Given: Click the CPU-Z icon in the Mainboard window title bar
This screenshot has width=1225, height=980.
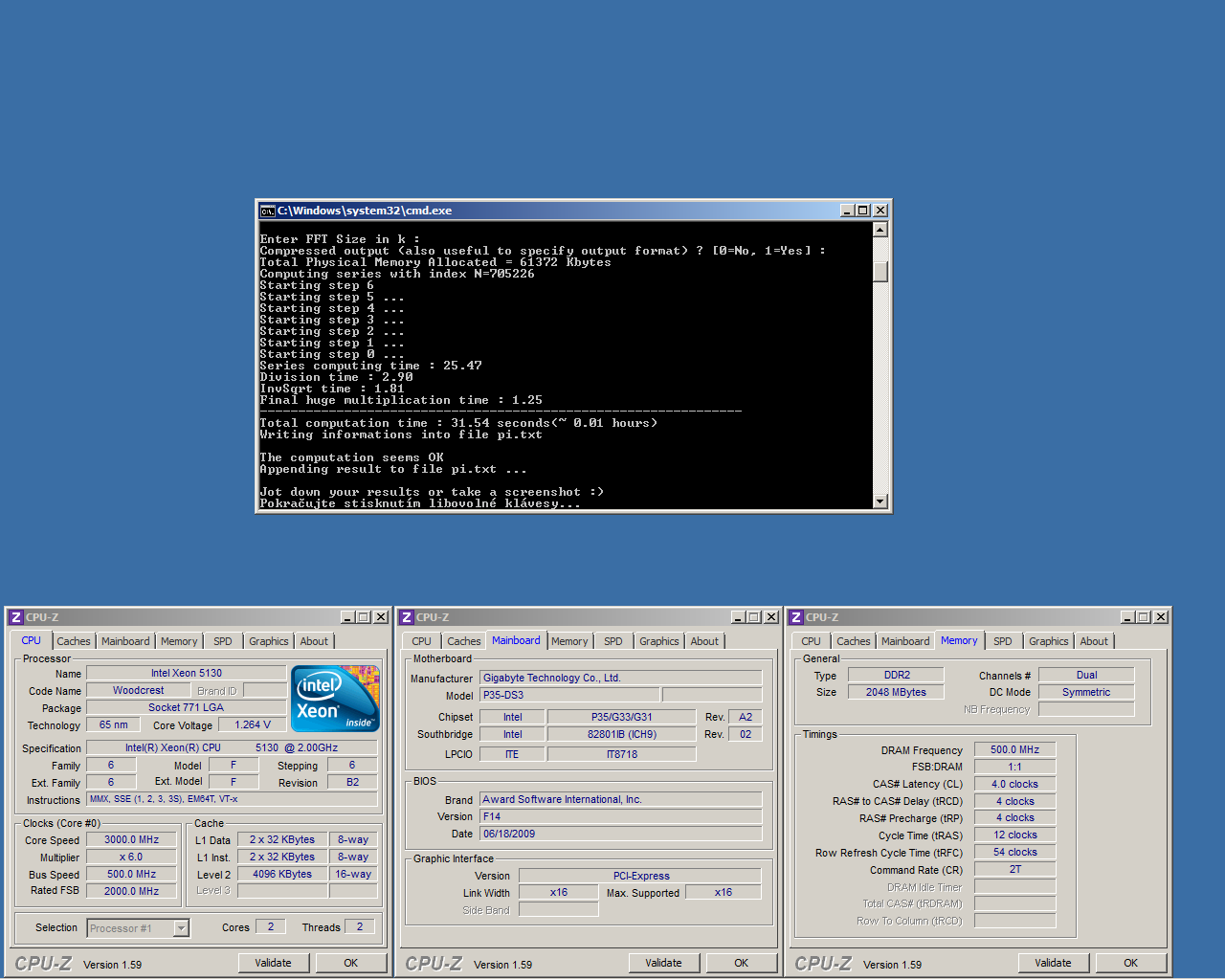Looking at the screenshot, I should (x=407, y=617).
